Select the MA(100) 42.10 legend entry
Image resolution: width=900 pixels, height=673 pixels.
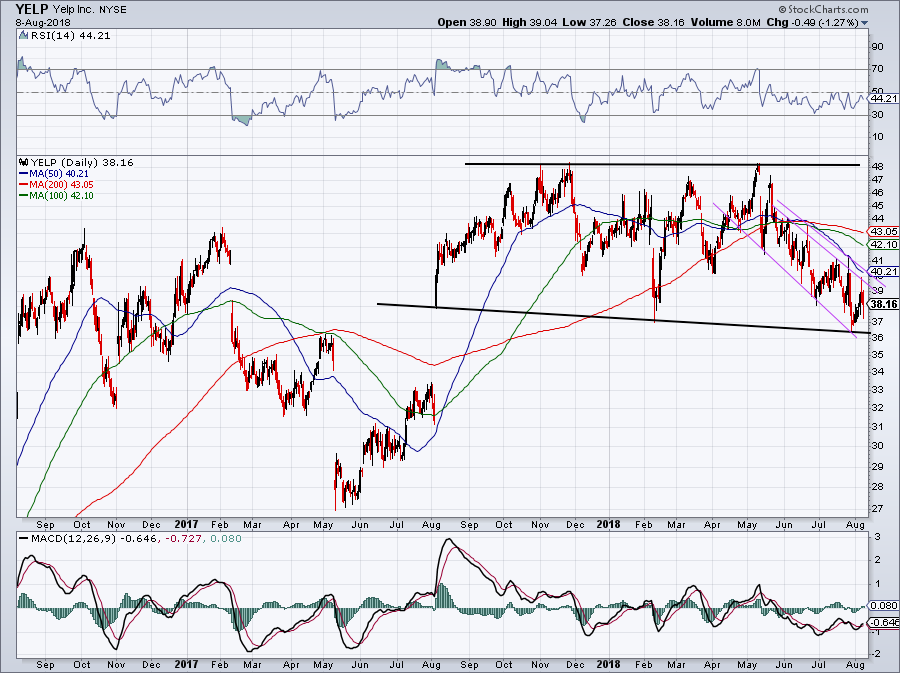56,196
